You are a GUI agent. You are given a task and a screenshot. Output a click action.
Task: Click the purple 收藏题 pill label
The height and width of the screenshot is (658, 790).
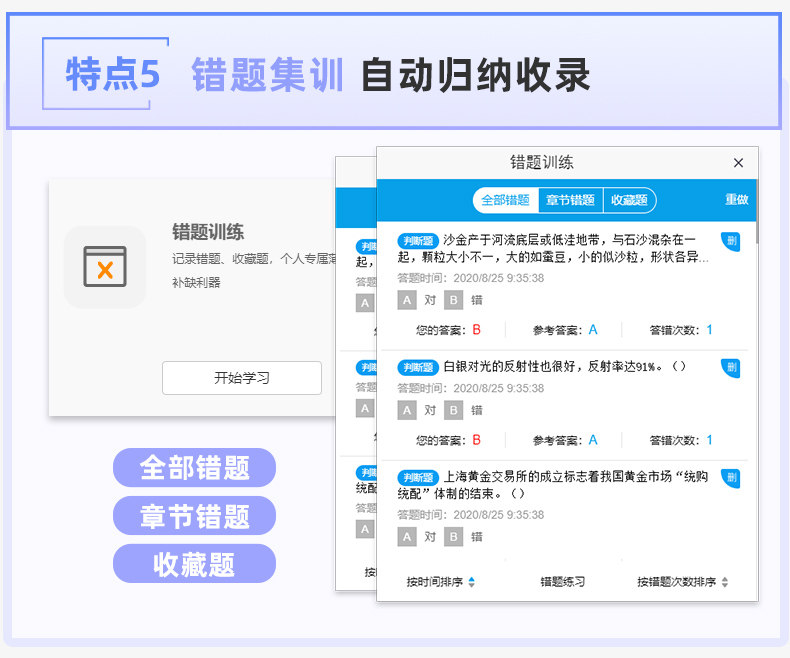194,564
